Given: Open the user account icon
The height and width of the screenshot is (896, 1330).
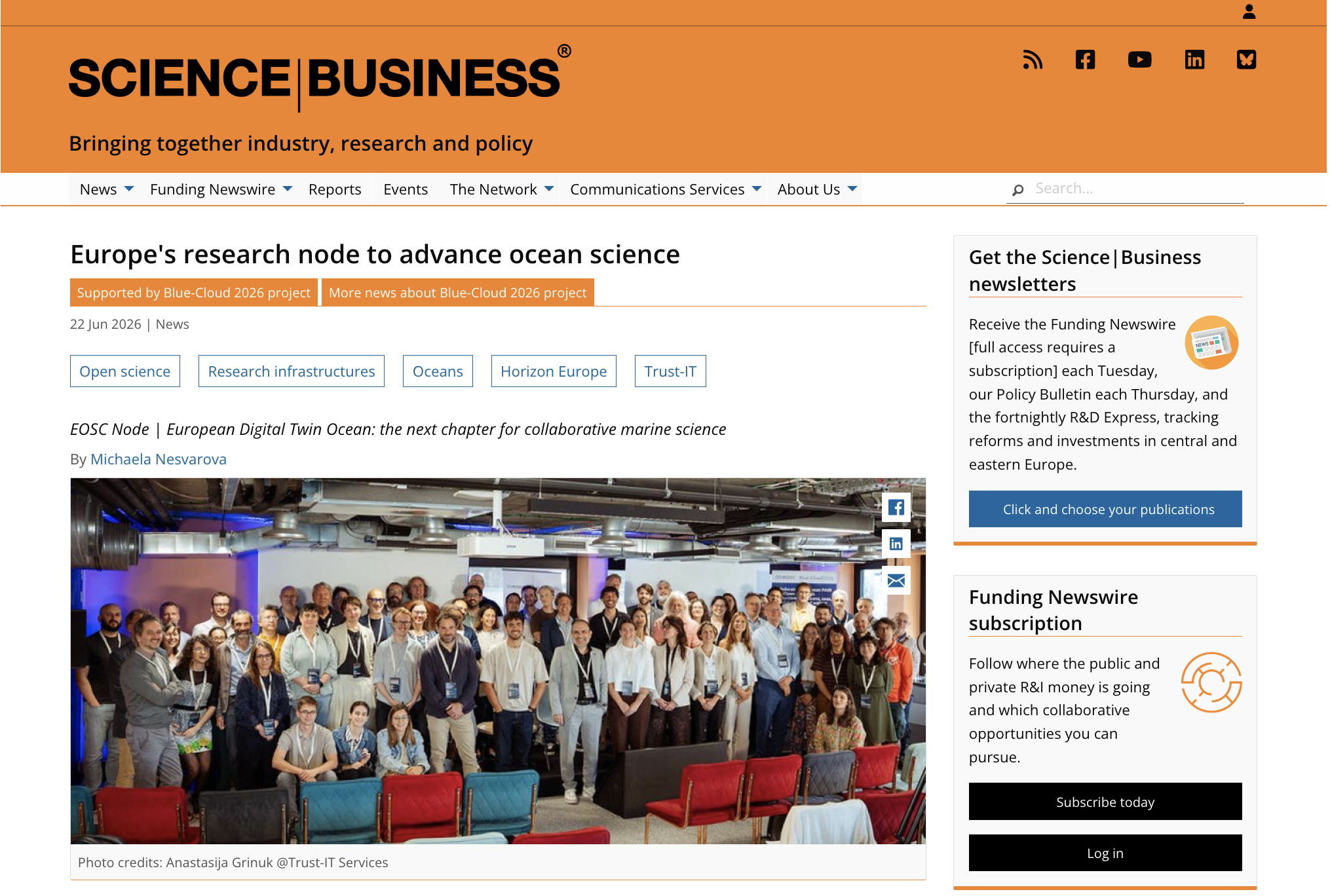Looking at the screenshot, I should point(1249,12).
